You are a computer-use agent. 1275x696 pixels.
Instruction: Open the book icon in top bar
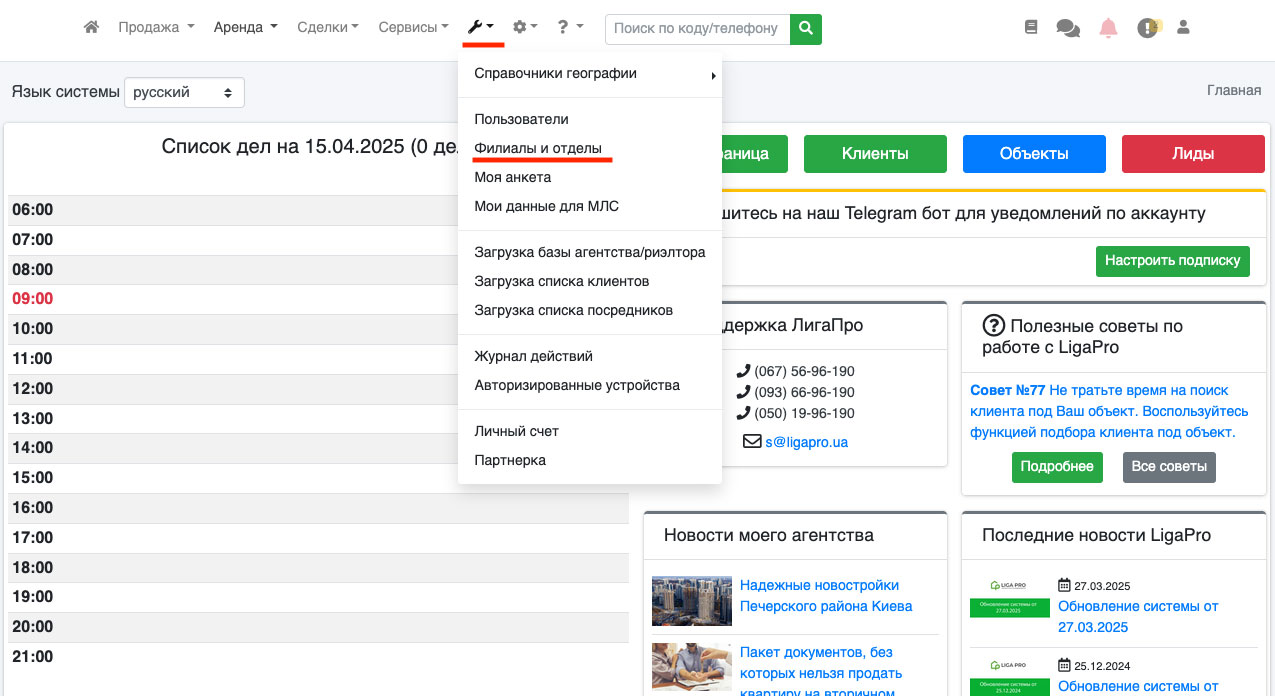(1031, 28)
